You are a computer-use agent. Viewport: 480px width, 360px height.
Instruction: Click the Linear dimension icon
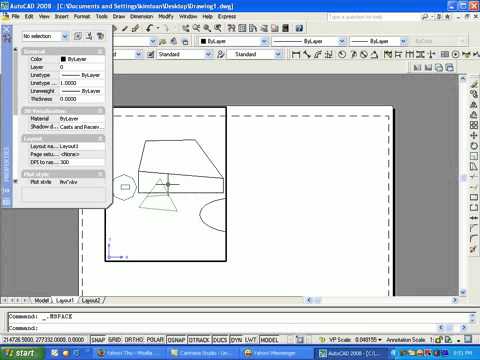click(296, 54)
